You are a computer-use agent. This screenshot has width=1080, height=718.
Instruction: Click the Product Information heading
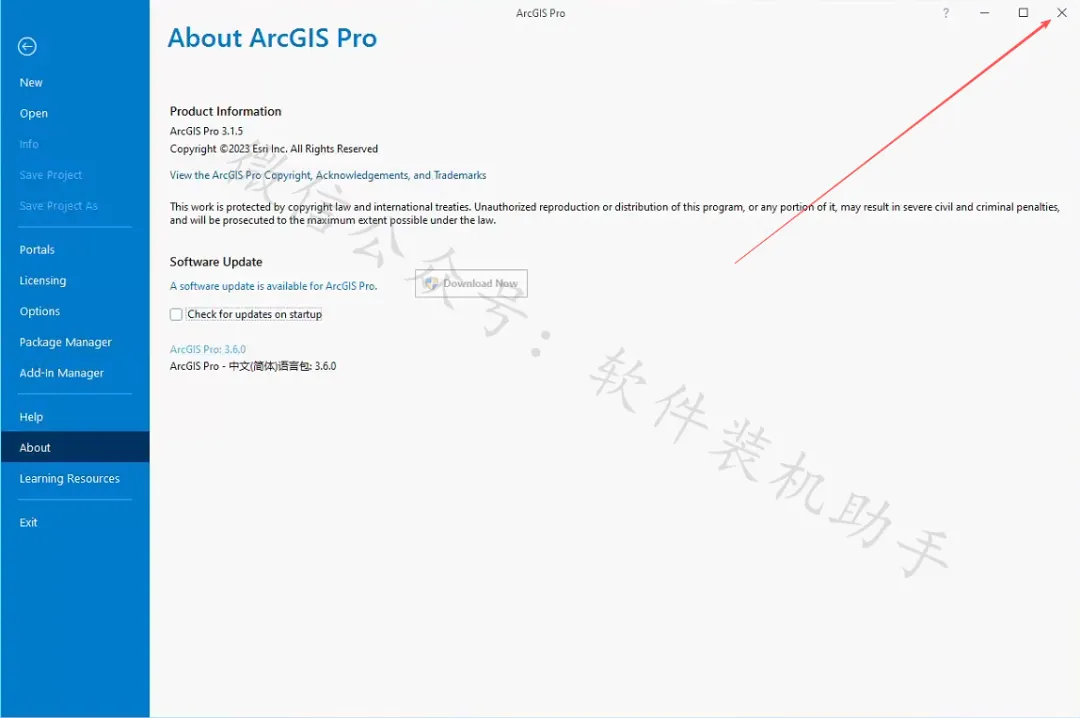(x=225, y=112)
